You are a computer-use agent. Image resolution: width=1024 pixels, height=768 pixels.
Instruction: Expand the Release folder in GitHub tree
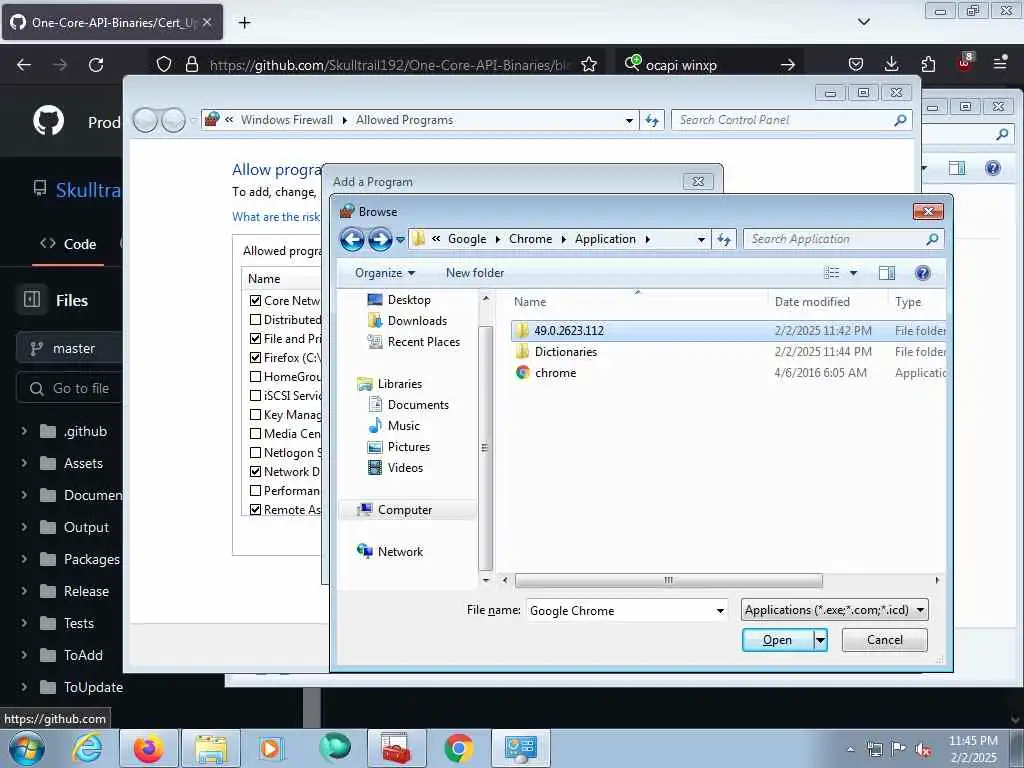pyautogui.click(x=24, y=591)
